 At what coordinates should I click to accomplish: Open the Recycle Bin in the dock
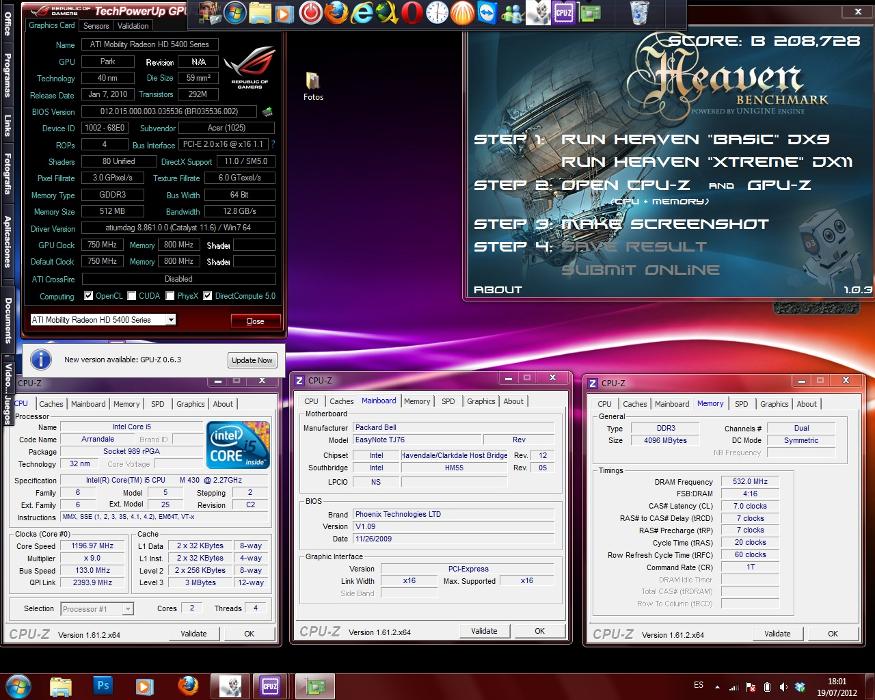[x=640, y=13]
